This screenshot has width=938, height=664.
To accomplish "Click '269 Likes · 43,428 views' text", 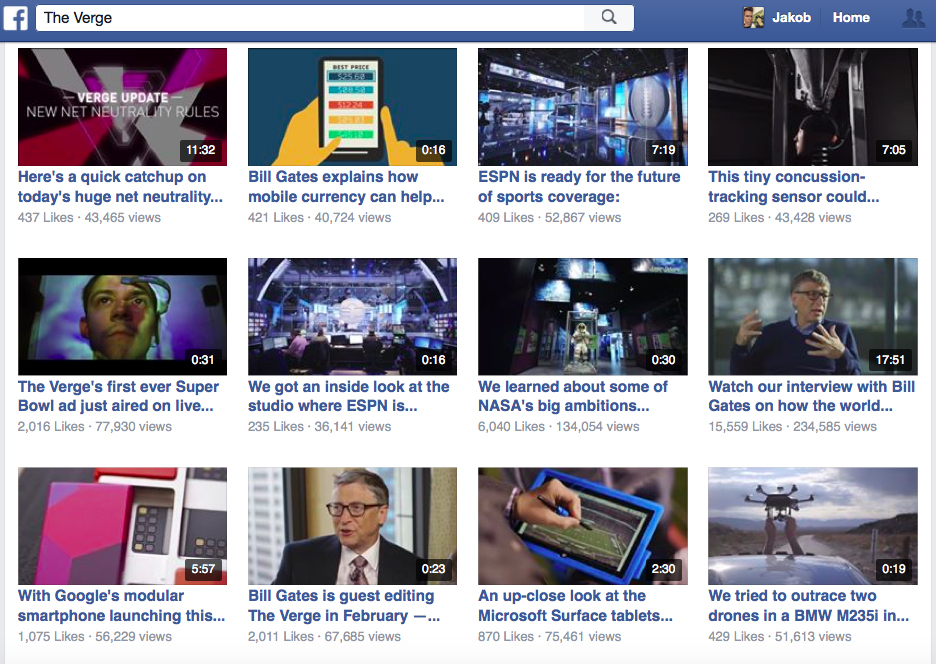I will click(x=779, y=218).
